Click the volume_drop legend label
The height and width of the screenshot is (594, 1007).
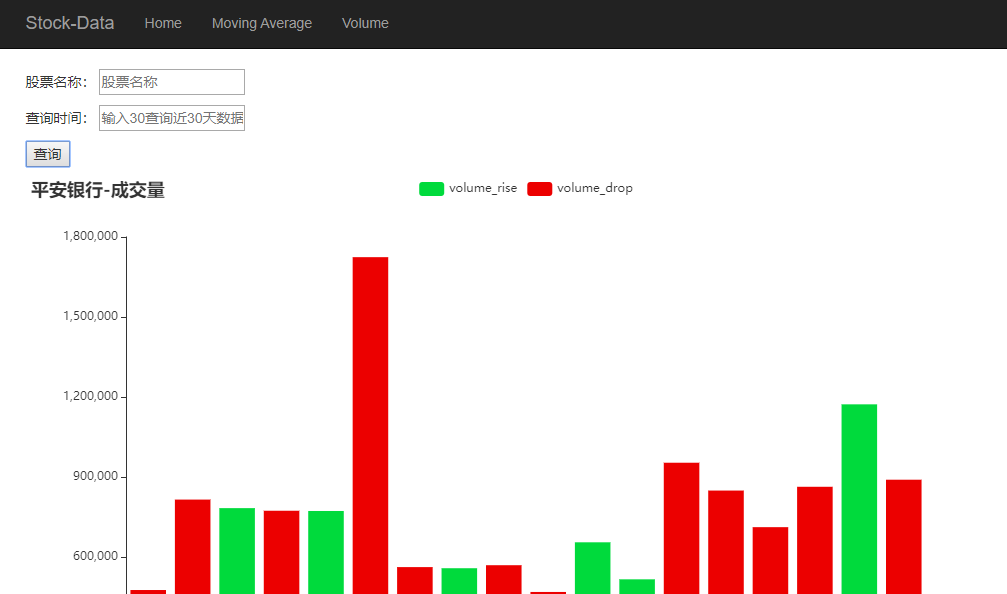click(595, 188)
